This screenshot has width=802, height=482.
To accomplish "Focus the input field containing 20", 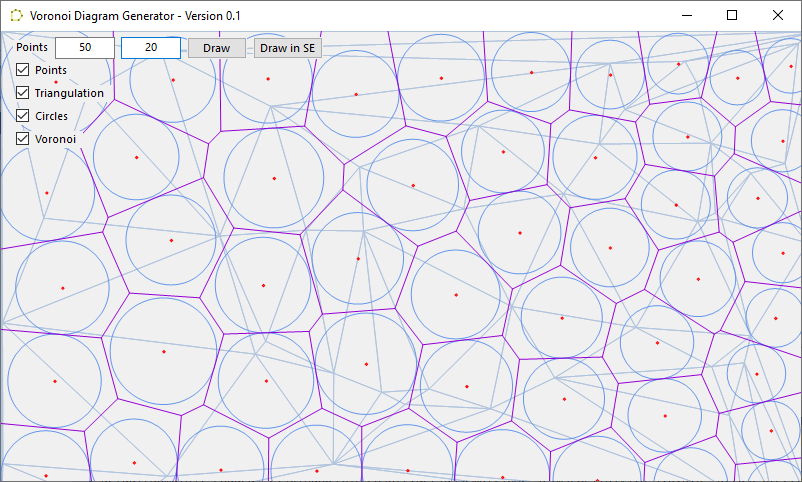I will [151, 48].
